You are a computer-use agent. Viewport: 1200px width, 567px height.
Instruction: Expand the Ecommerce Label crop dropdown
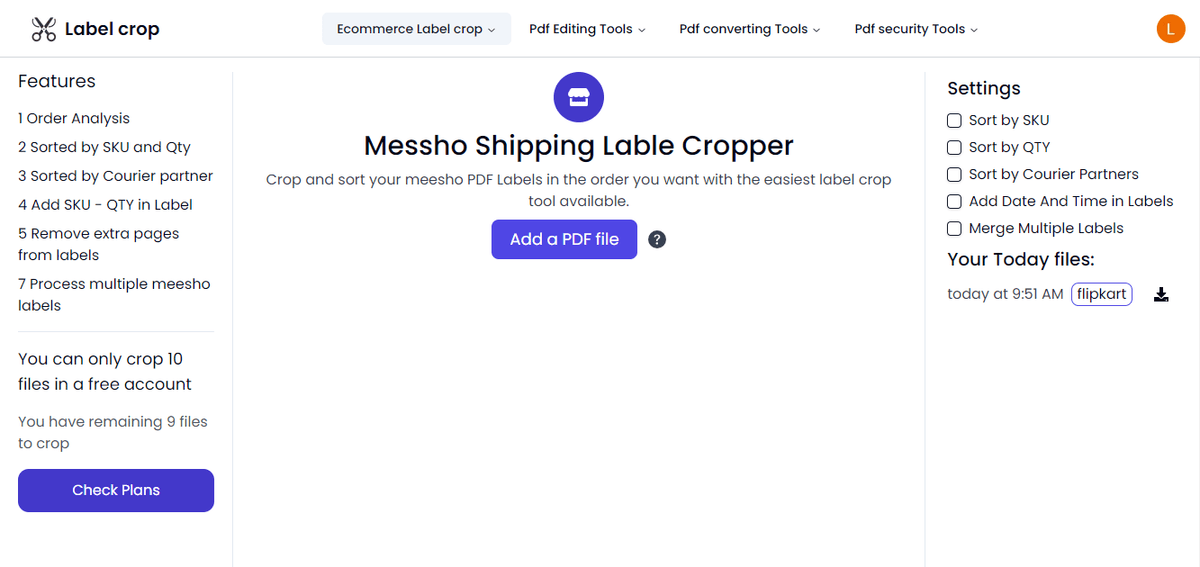[416, 29]
